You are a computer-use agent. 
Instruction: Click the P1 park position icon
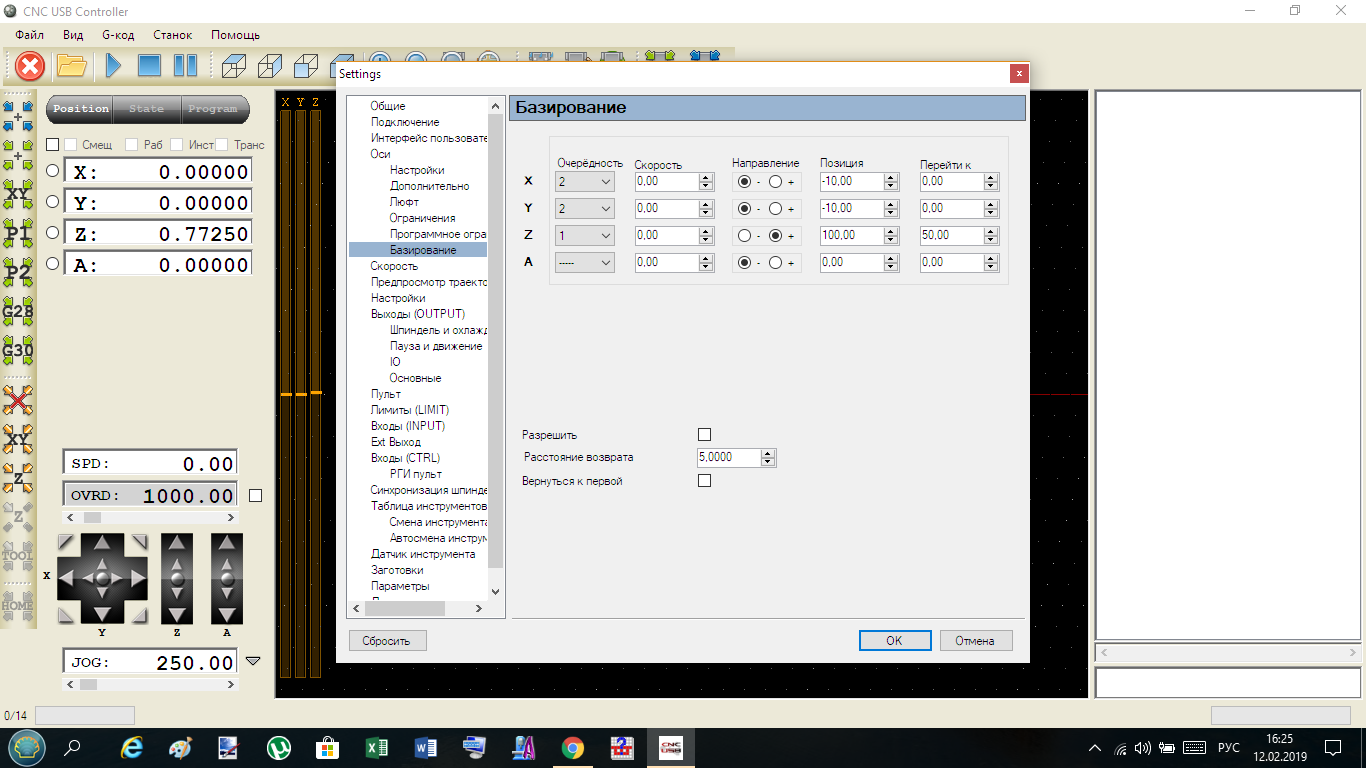click(18, 234)
